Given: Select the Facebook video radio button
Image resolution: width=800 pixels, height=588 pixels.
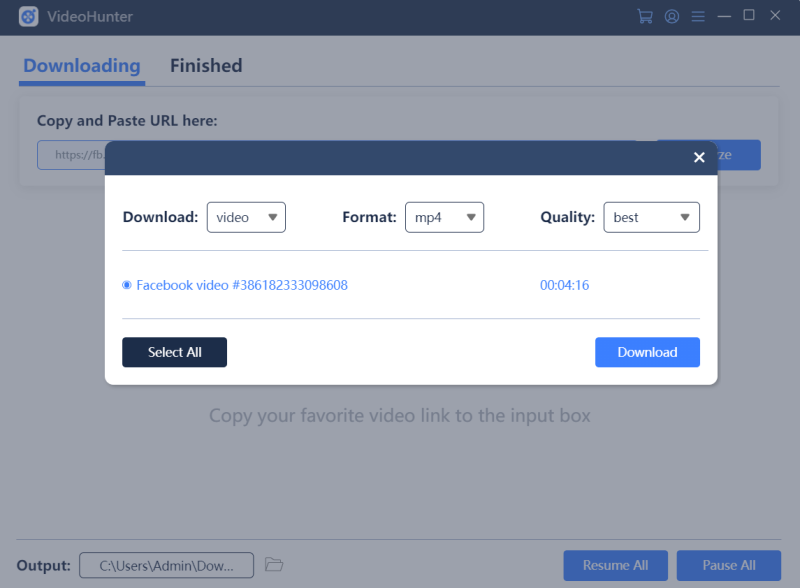Looking at the screenshot, I should [x=127, y=285].
